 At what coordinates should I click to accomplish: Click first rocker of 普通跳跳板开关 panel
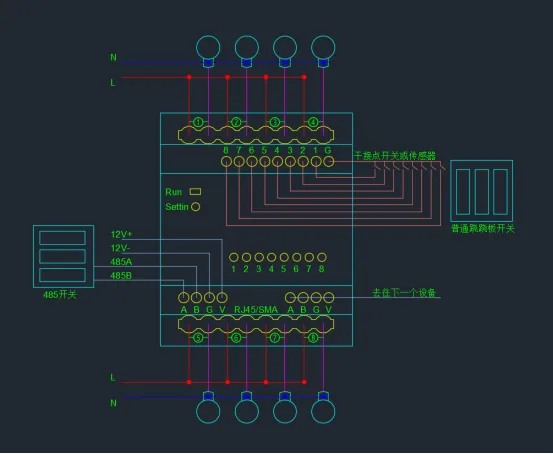point(463,192)
